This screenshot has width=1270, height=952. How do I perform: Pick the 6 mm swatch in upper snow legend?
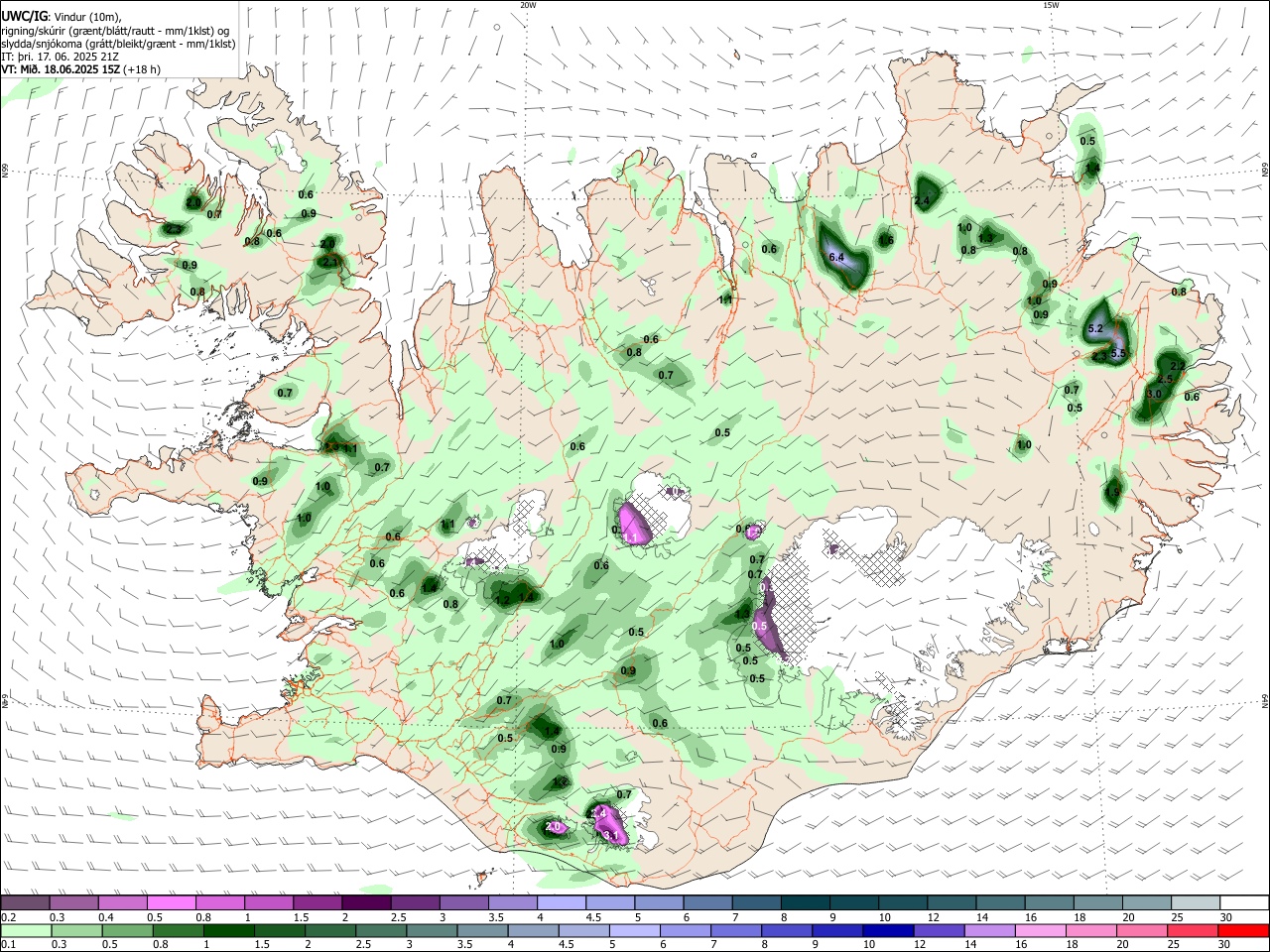pyautogui.click(x=707, y=903)
